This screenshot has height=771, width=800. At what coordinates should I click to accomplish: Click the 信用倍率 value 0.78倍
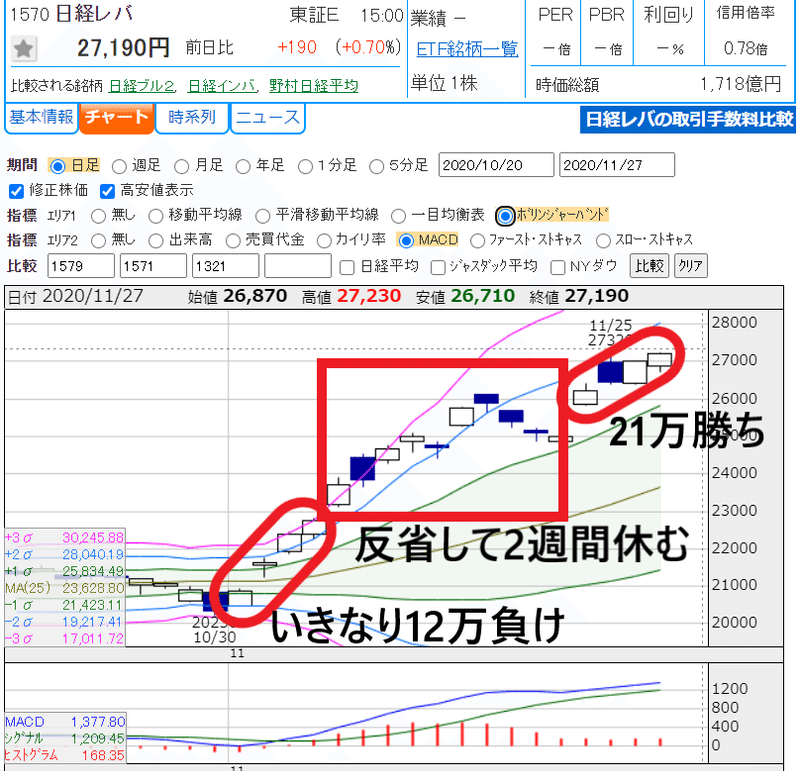(745, 48)
